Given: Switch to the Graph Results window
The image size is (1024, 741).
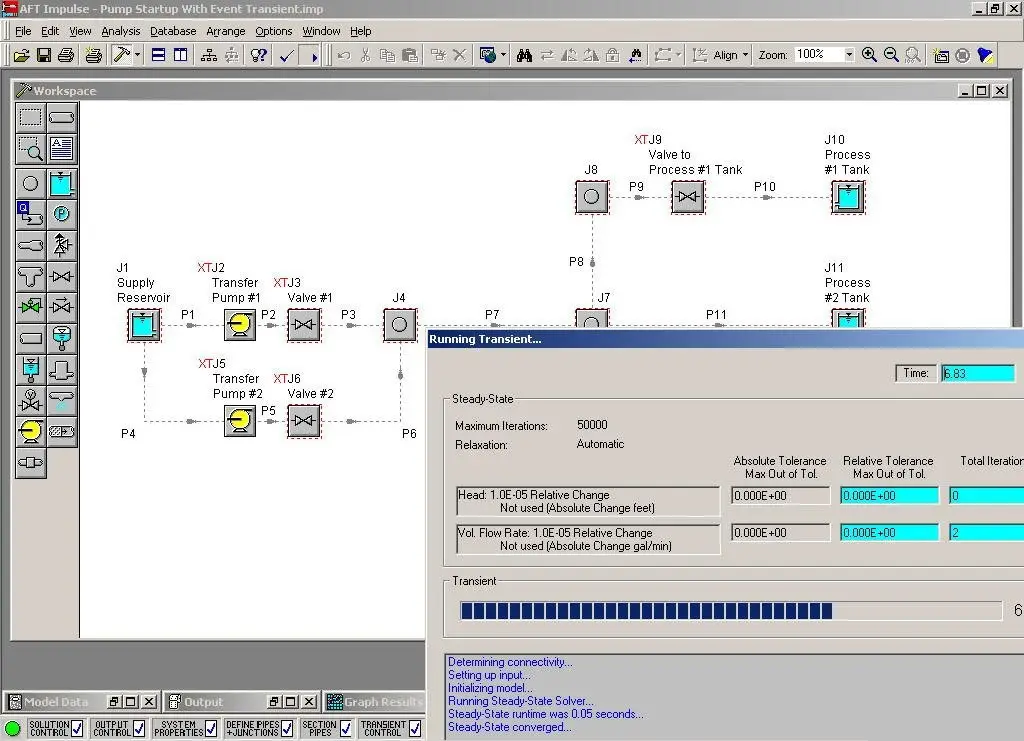Looking at the screenshot, I should [376, 702].
